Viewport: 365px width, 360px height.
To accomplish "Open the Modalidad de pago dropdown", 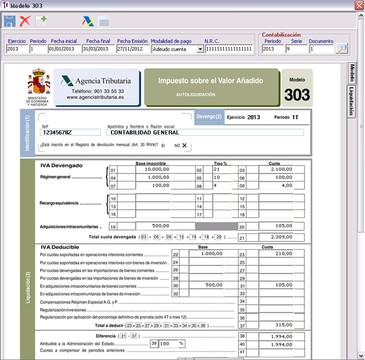I will (200, 49).
